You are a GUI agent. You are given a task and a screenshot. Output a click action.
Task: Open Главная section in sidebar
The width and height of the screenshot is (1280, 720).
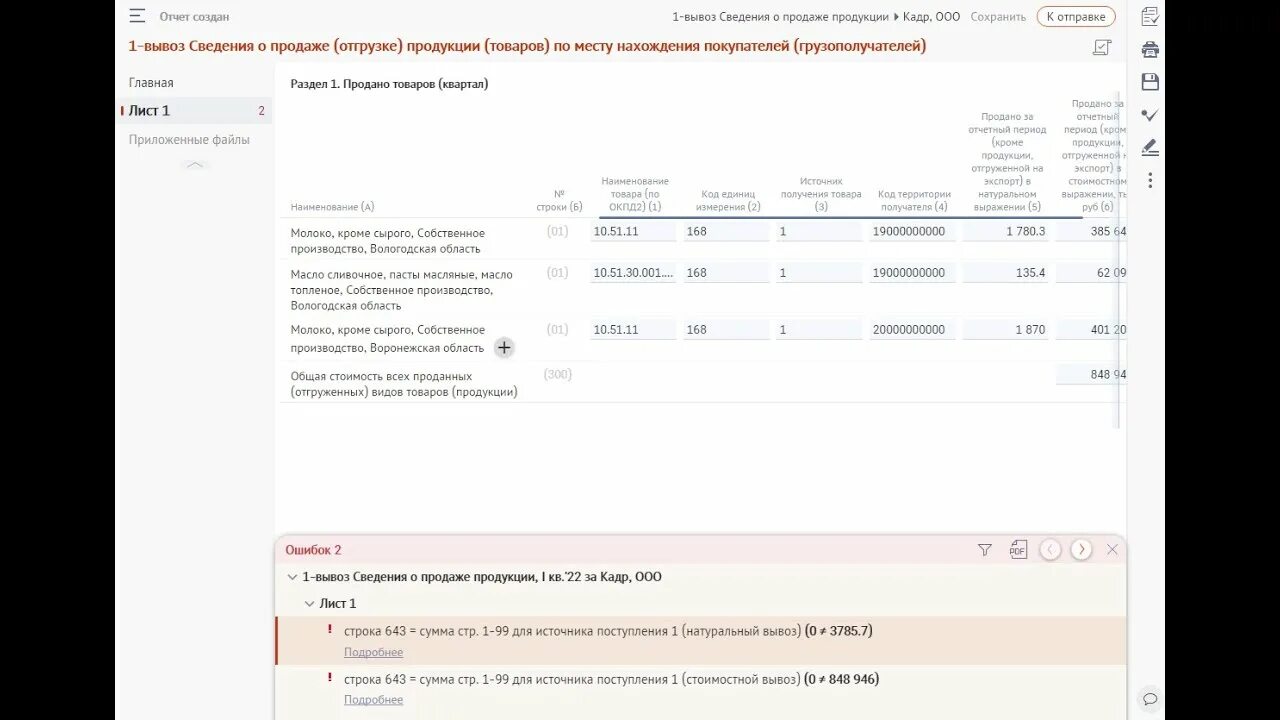[151, 83]
